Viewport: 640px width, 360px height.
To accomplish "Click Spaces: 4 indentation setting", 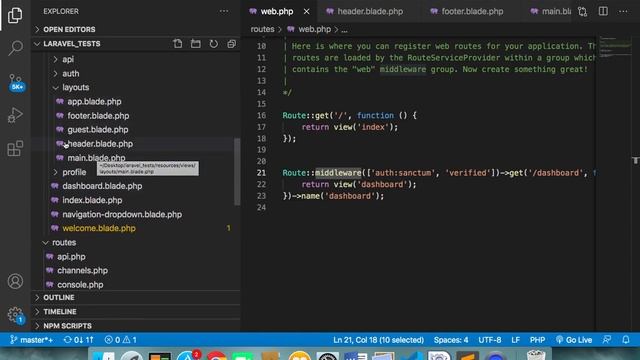I will [451, 340].
